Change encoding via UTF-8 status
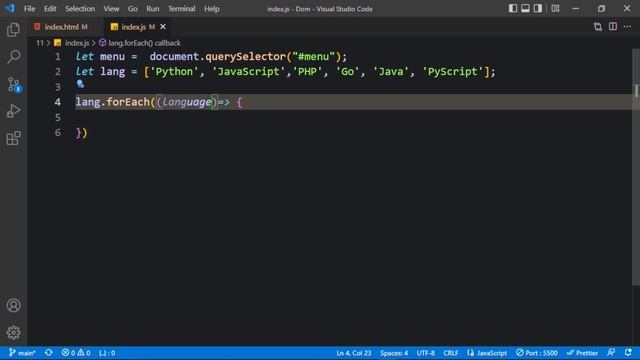This screenshot has height=360, width=640. 425,353
